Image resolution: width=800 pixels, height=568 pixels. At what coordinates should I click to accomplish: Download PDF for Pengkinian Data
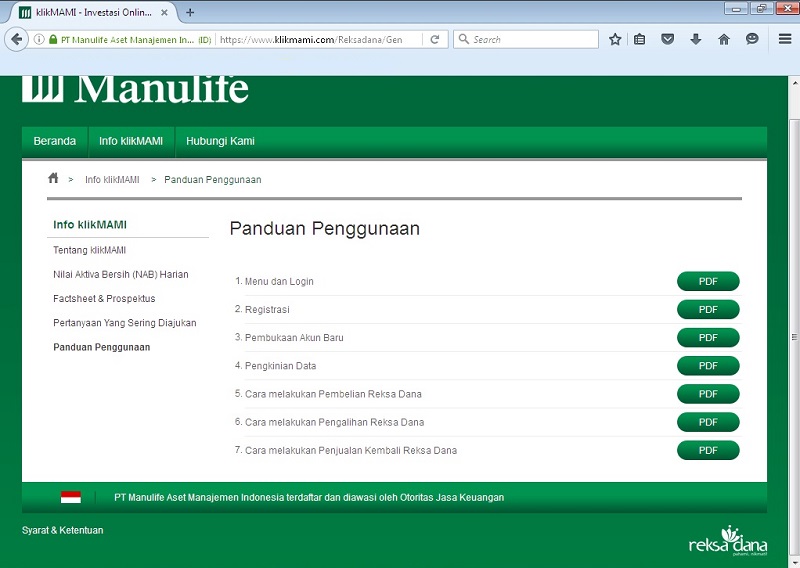click(708, 366)
